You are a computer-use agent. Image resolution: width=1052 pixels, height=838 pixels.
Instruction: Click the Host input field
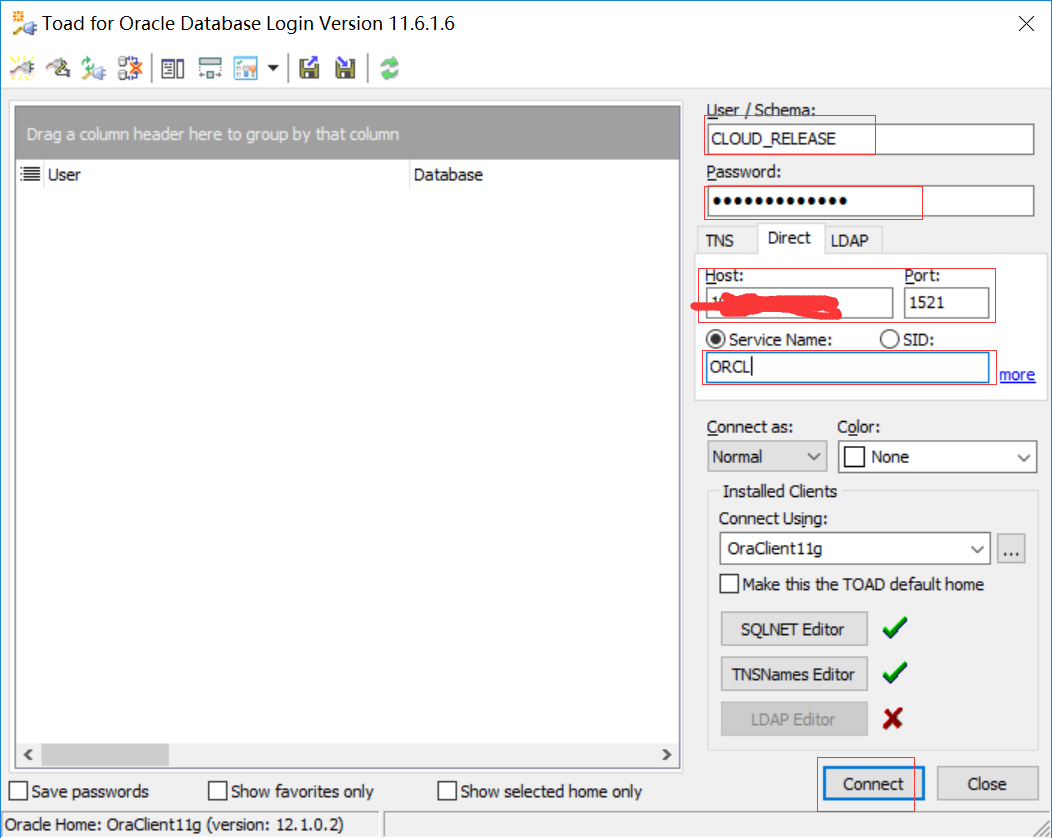(x=800, y=303)
